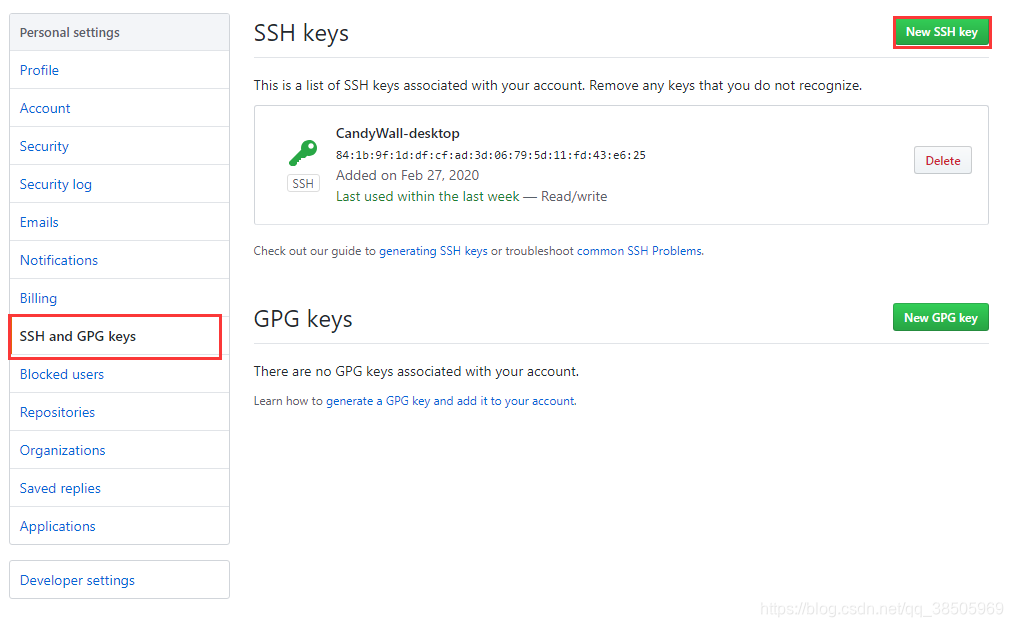Image resolution: width=1013 pixels, height=627 pixels.
Task: Click the Read/write permission text
Action: click(x=574, y=196)
